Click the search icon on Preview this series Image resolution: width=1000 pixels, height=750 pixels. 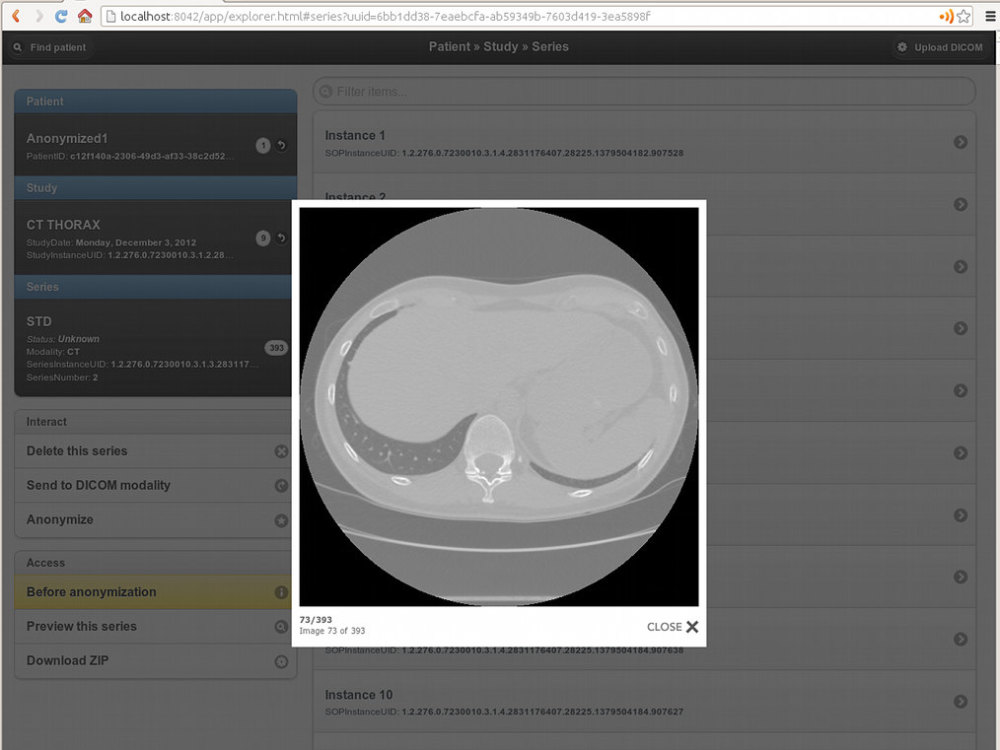pyautogui.click(x=281, y=627)
